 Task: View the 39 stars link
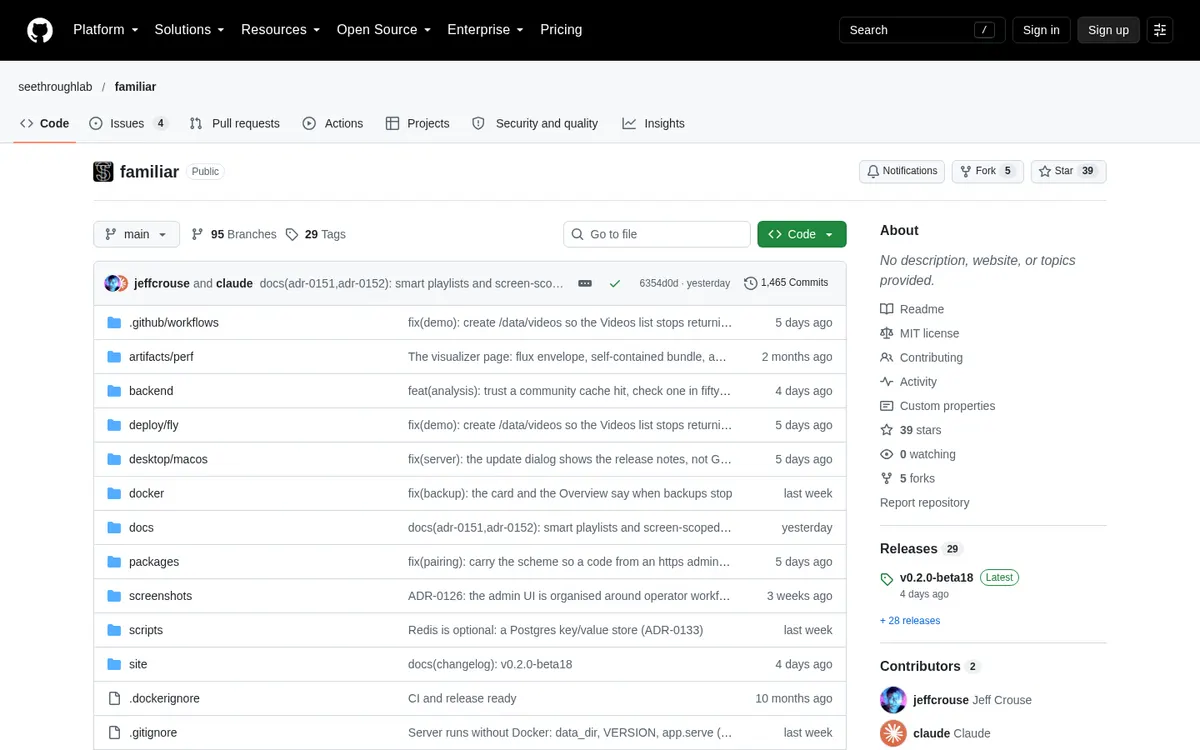click(910, 430)
